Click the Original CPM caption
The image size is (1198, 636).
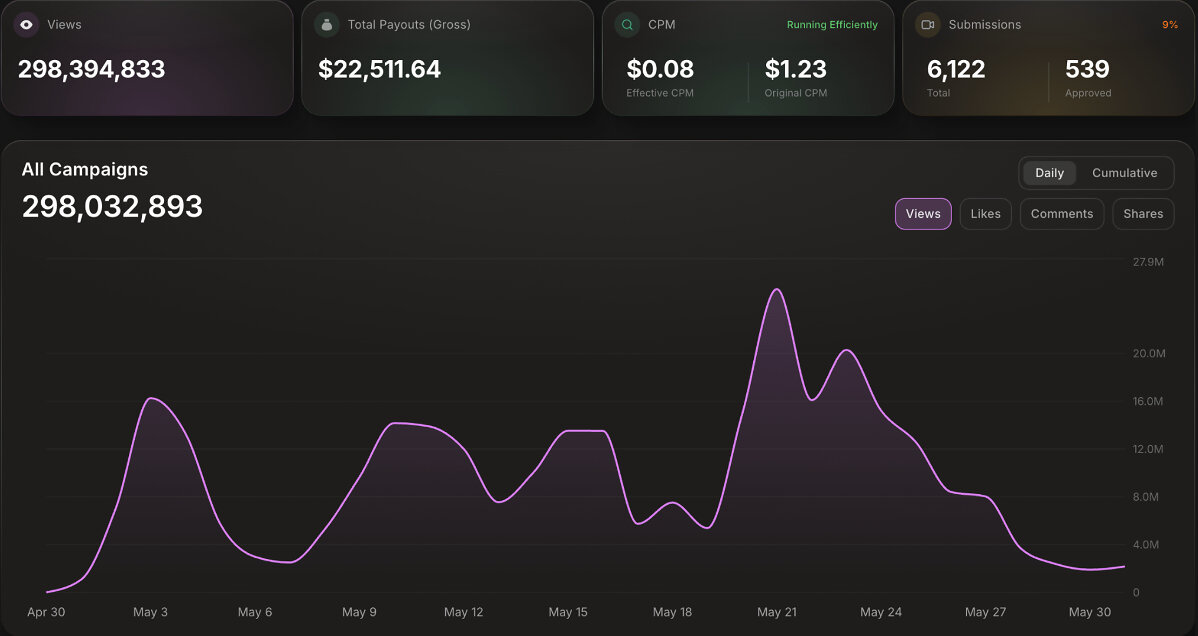[795, 93]
